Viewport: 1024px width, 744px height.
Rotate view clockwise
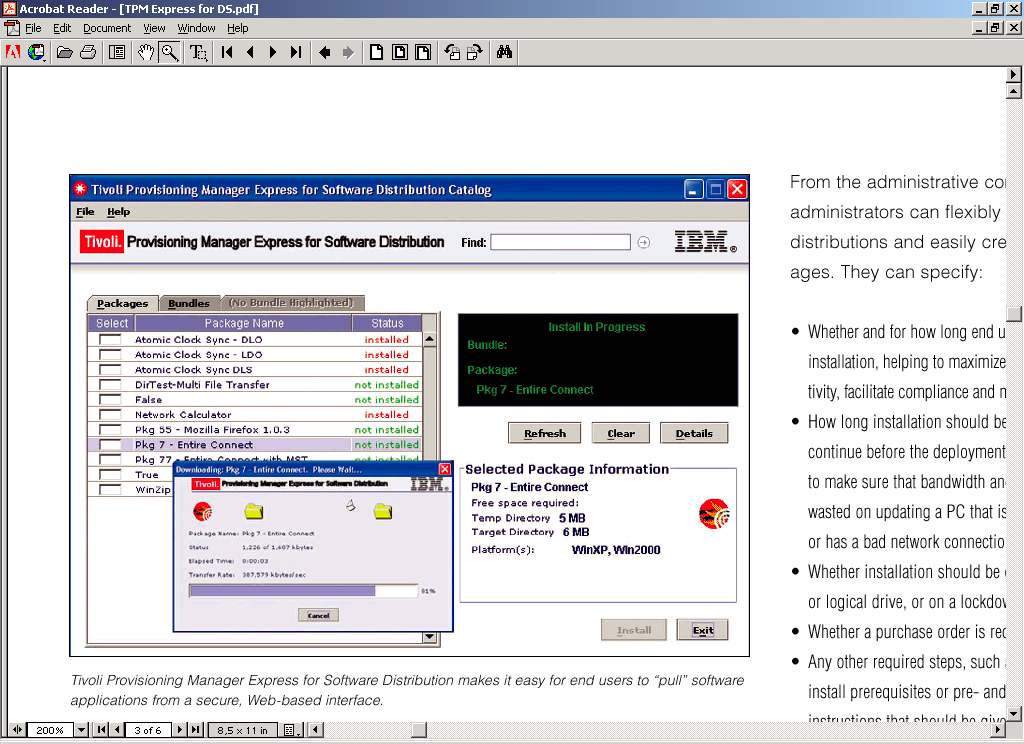[475, 52]
